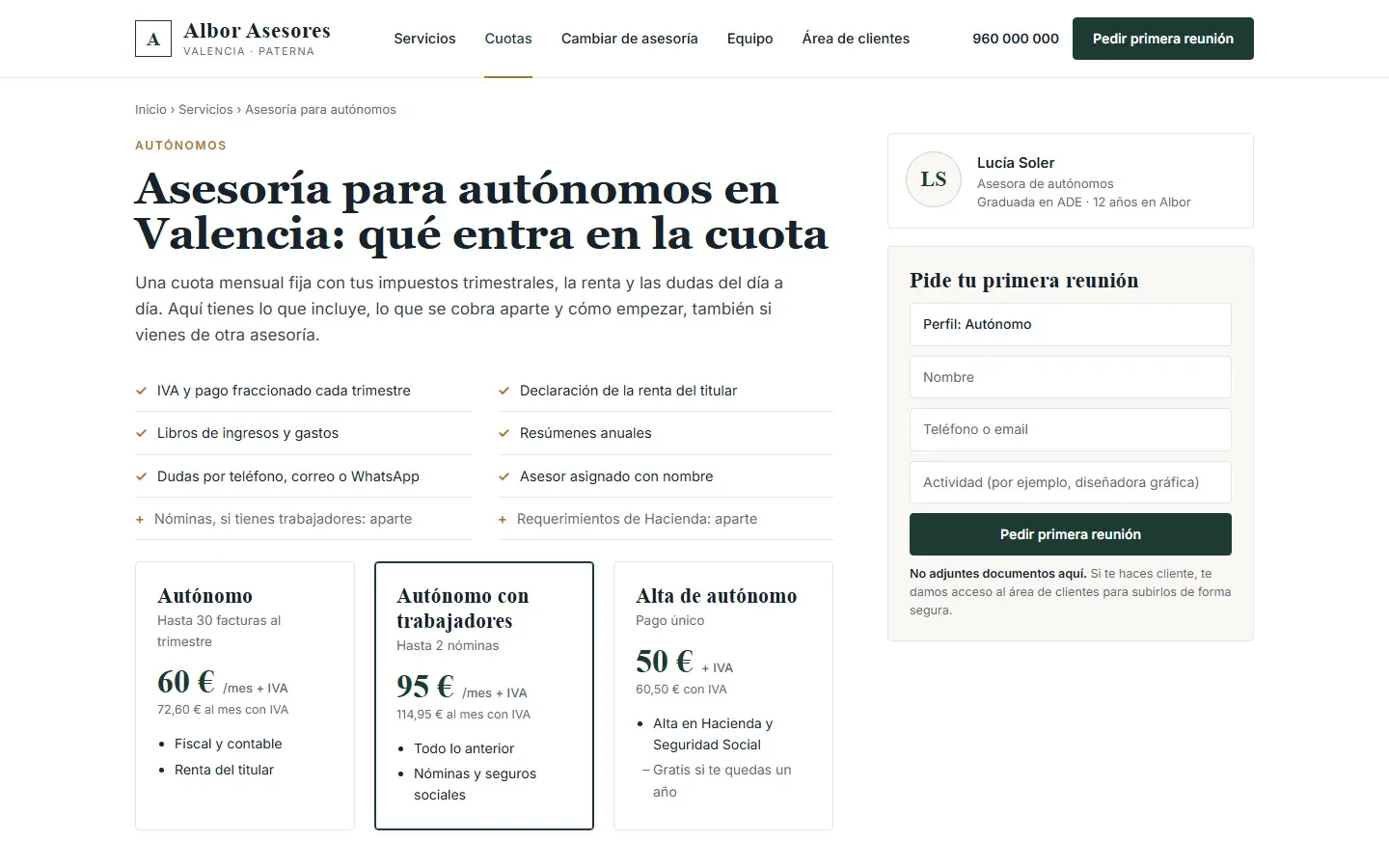Select the Autónomo 60 € plan card
1389x868 pixels.
point(245,695)
